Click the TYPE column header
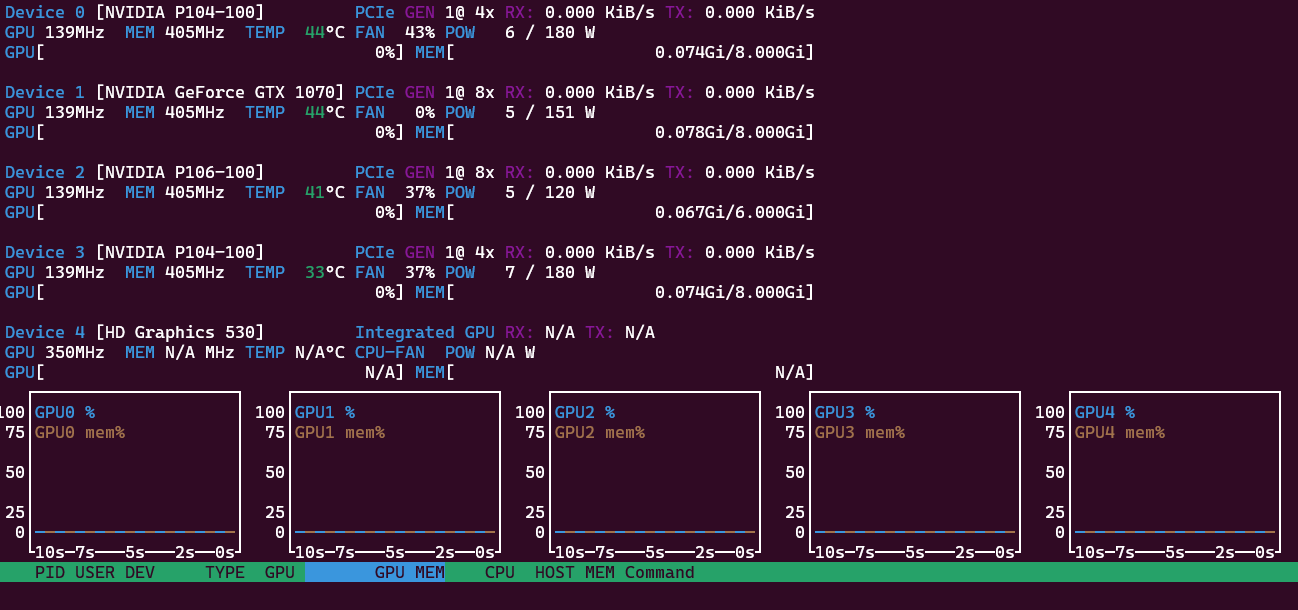Image resolution: width=1298 pixels, height=610 pixels. coord(225,573)
